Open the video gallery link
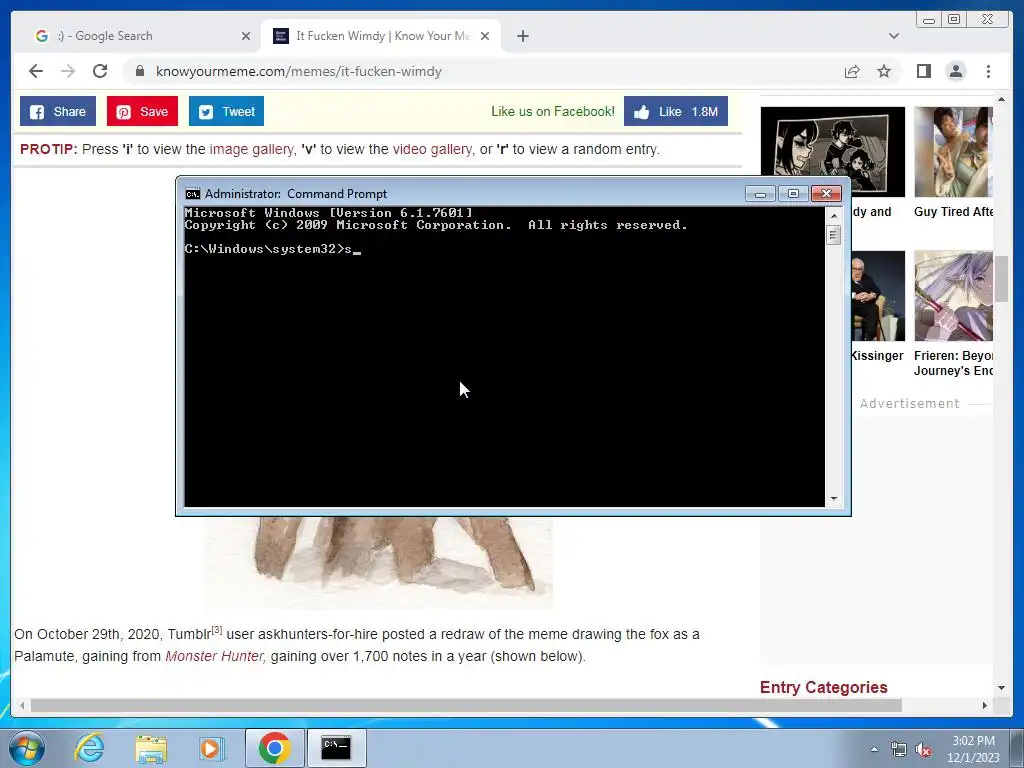Screen dimensions: 1024x768 coord(432,149)
